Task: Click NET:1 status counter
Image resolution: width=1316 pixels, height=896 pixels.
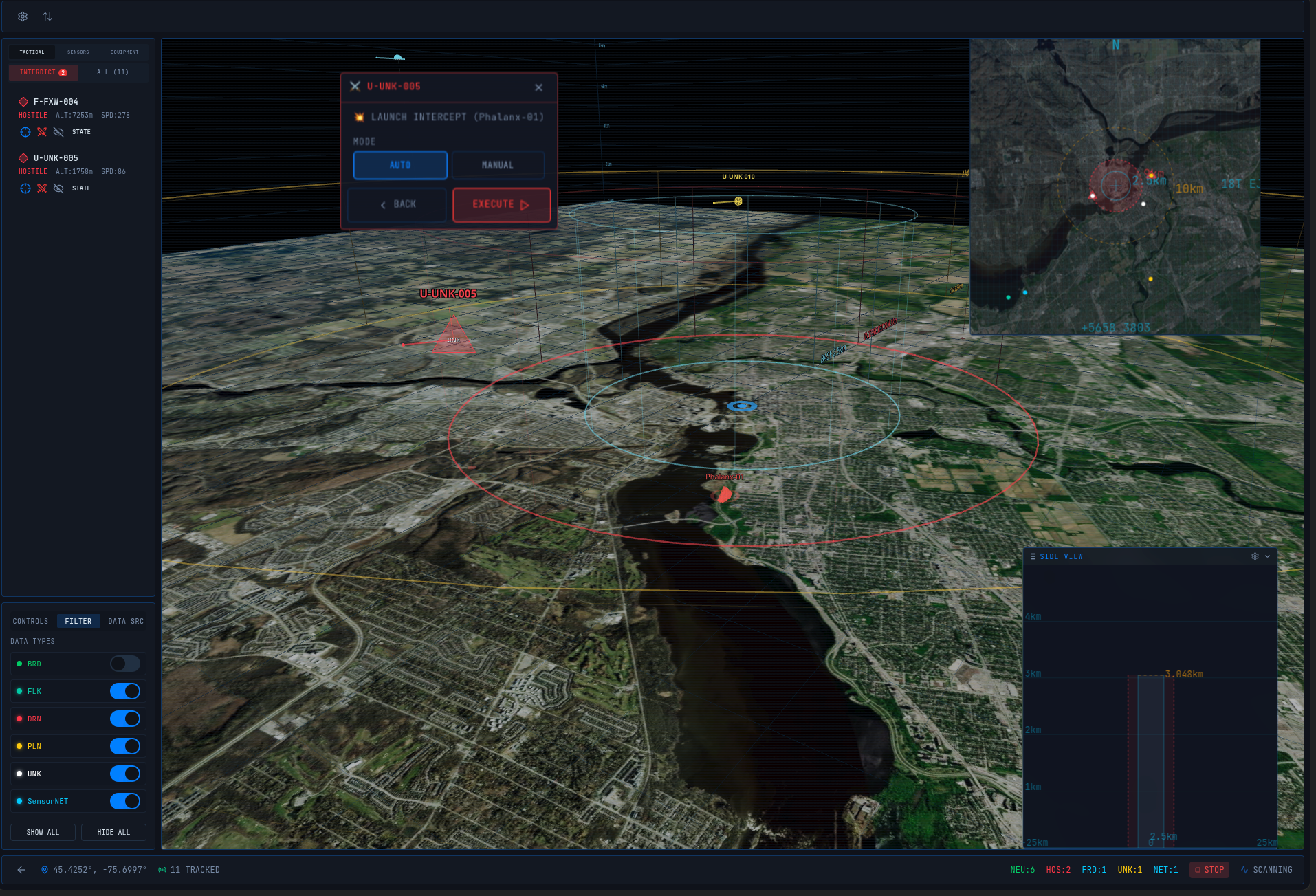Action: pos(1165,870)
